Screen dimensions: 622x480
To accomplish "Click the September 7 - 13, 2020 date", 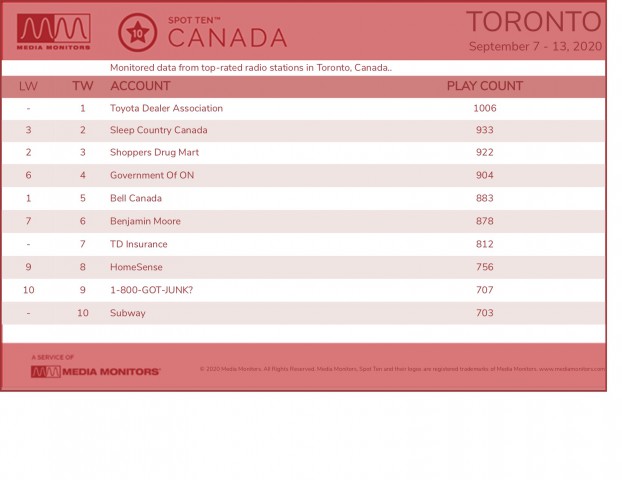I will tap(535, 46).
